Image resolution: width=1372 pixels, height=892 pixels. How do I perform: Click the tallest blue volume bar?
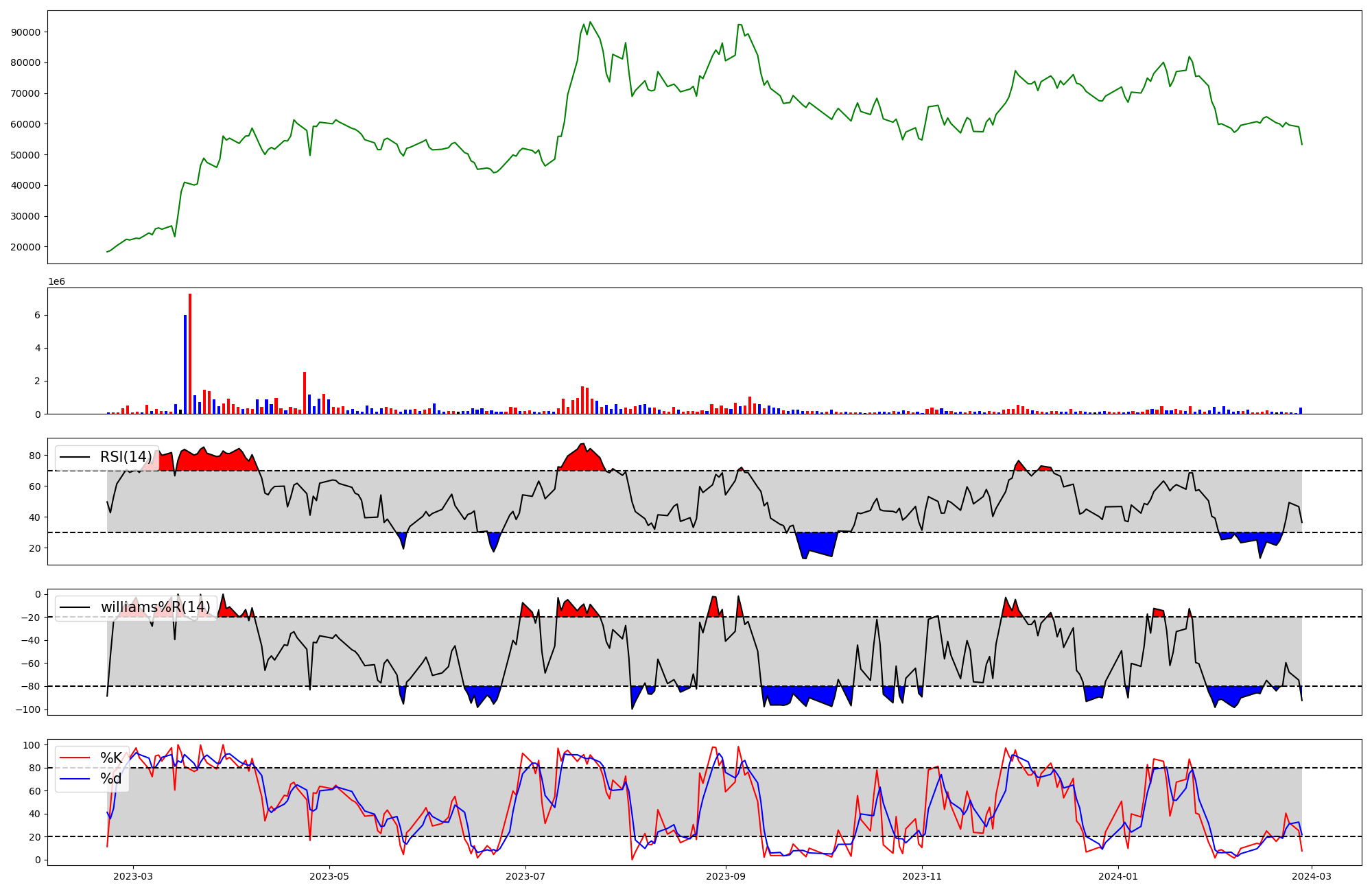coord(185,364)
